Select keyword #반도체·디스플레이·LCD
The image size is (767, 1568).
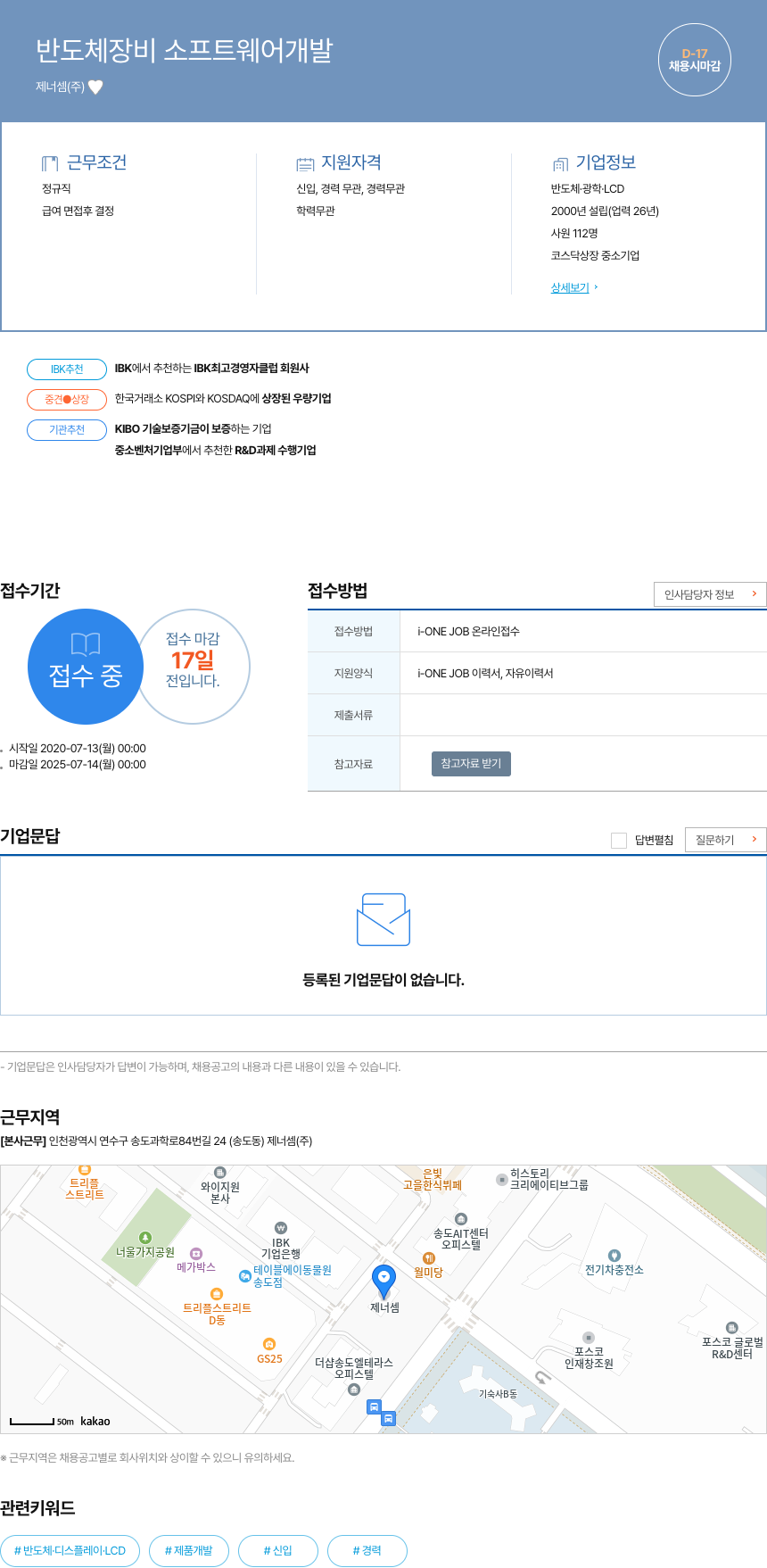coord(70,1551)
